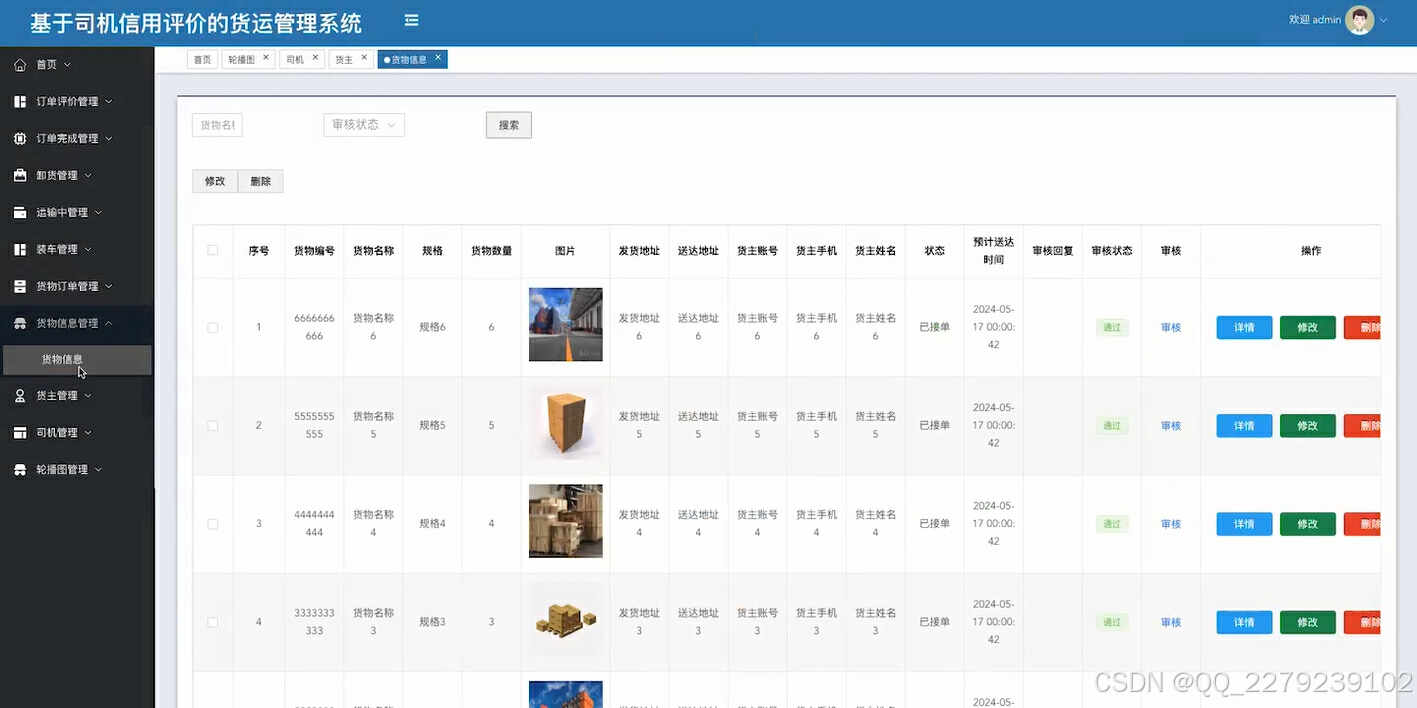Close the 货主 tab
Screen dimensions: 1417x708
(364, 58)
